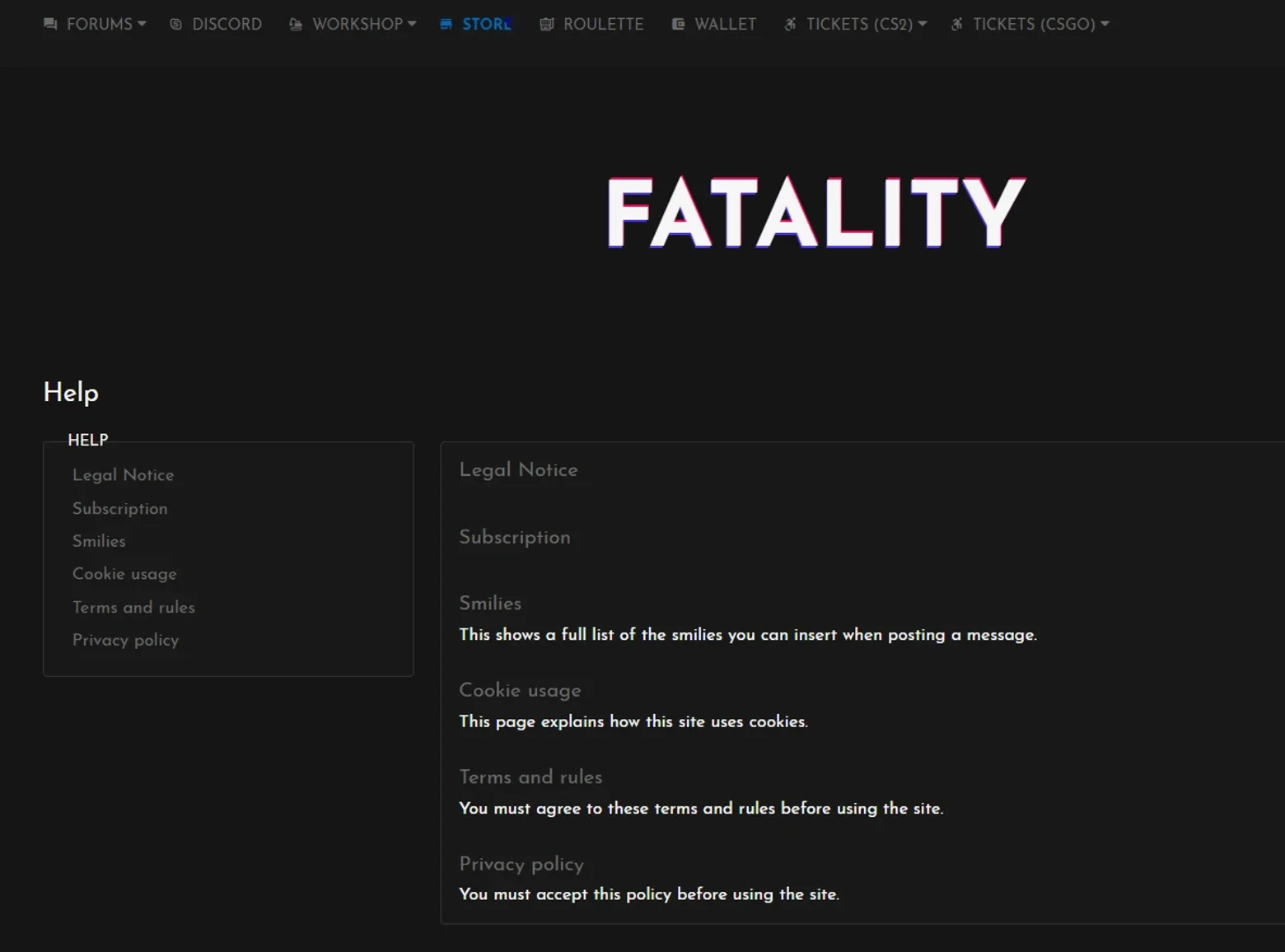Click the Workshop icon in navbar
This screenshot has width=1285, height=952.
pos(296,25)
